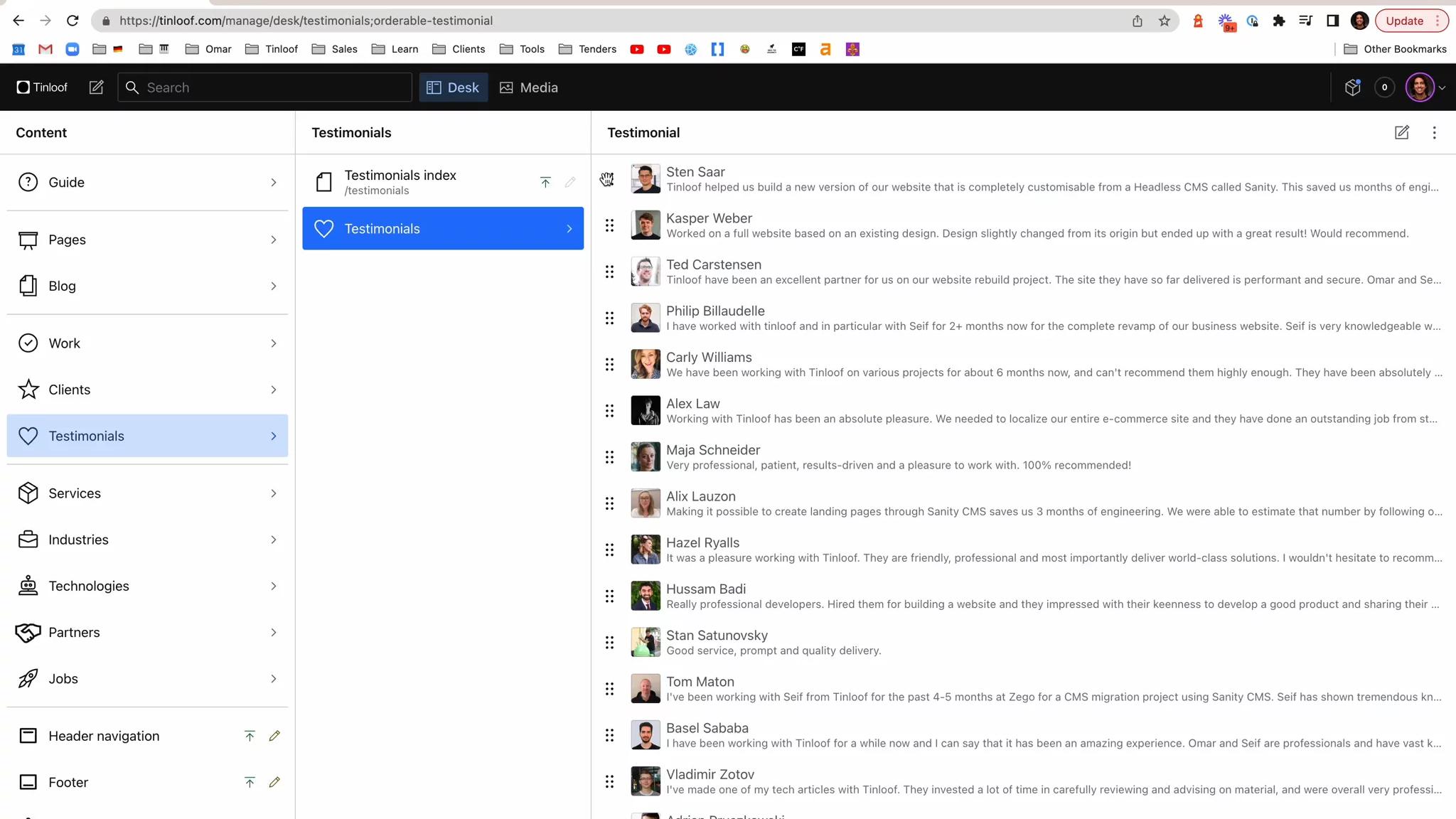
Task: Click the Partners handshake icon
Action: point(28,633)
